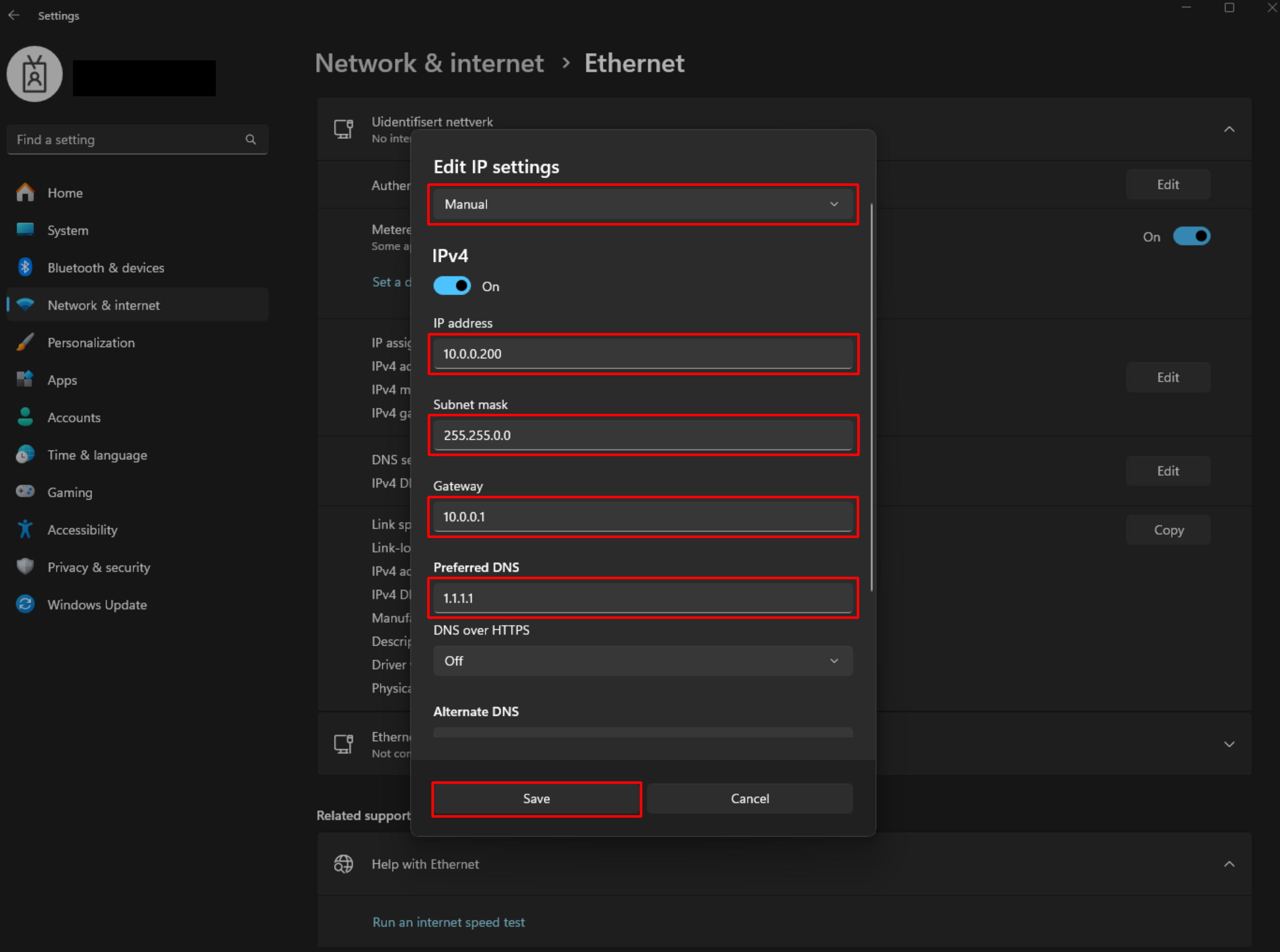
Task: Click the Preferred DNS input field
Action: (643, 598)
